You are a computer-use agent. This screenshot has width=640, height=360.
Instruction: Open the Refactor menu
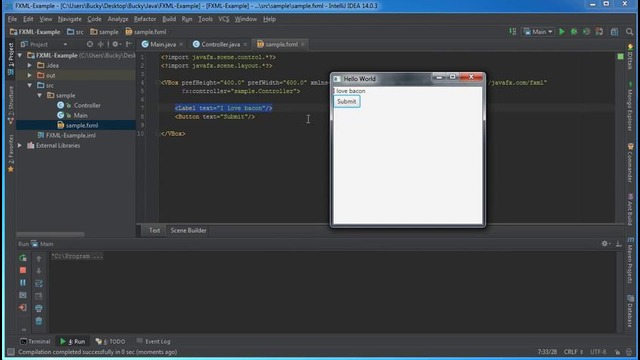145,19
